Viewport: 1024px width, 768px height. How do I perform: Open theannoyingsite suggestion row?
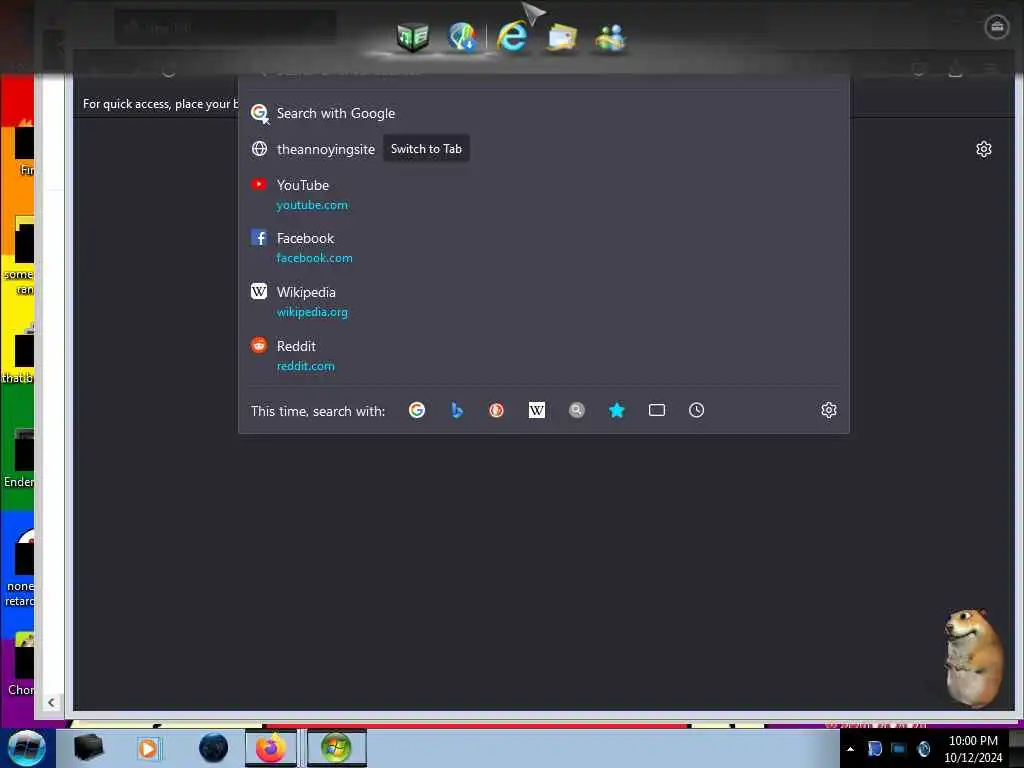click(x=543, y=149)
